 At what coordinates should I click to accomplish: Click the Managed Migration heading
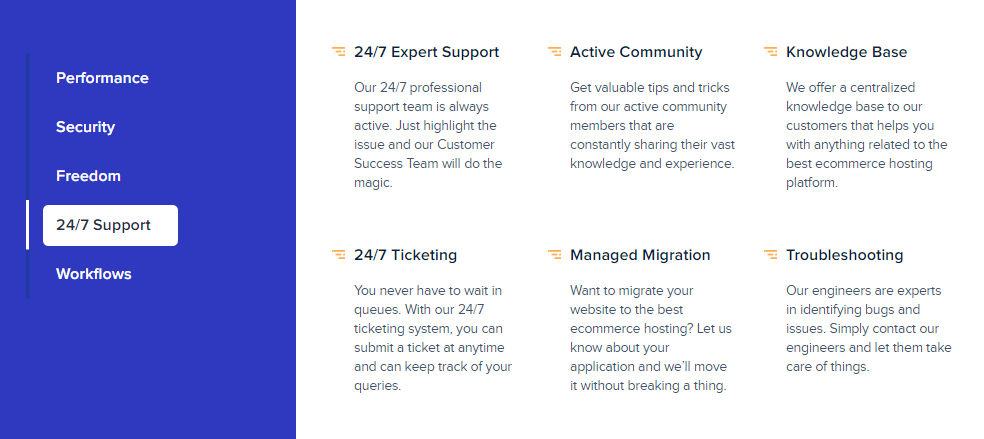point(640,255)
